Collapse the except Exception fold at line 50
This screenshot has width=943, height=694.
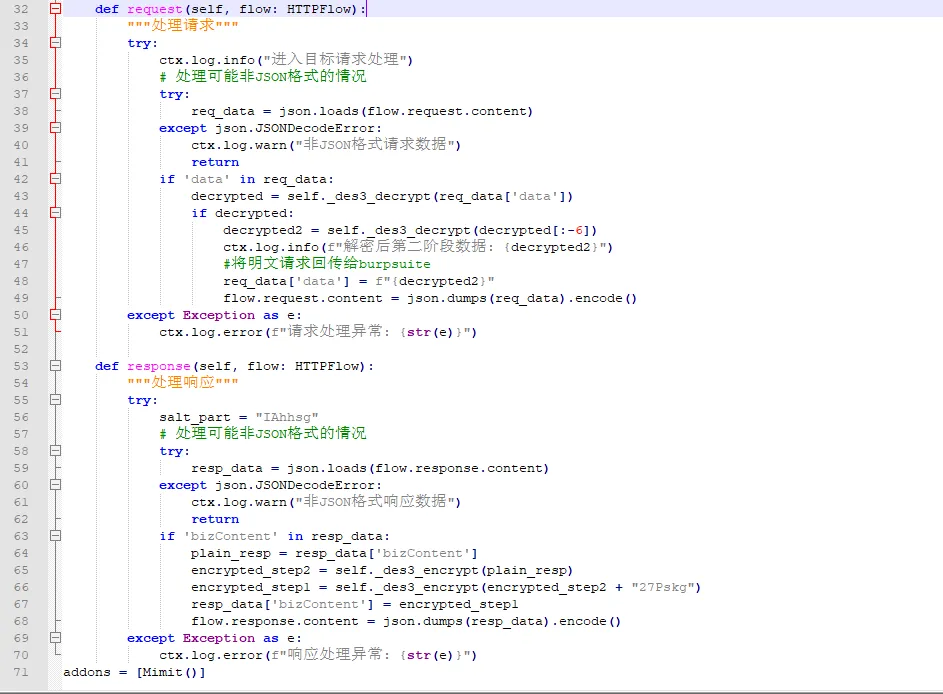[55, 315]
